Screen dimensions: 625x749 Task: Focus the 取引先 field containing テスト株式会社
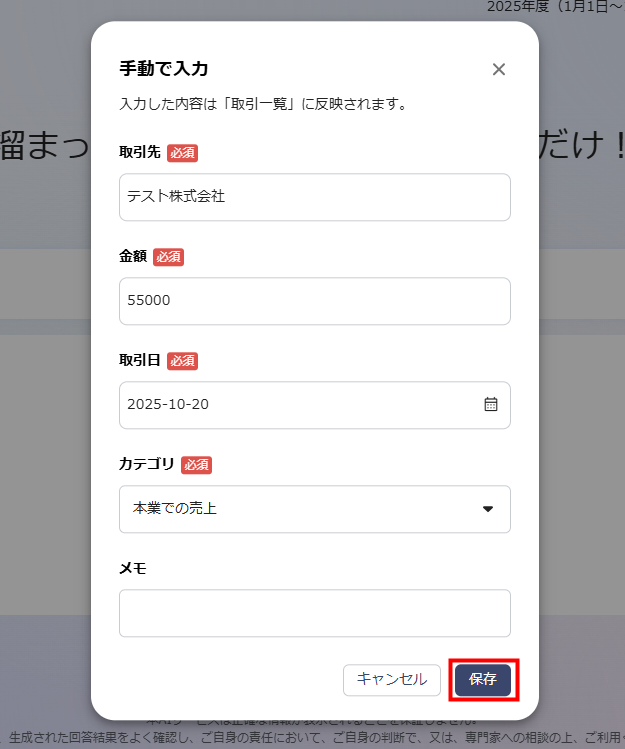[314, 197]
